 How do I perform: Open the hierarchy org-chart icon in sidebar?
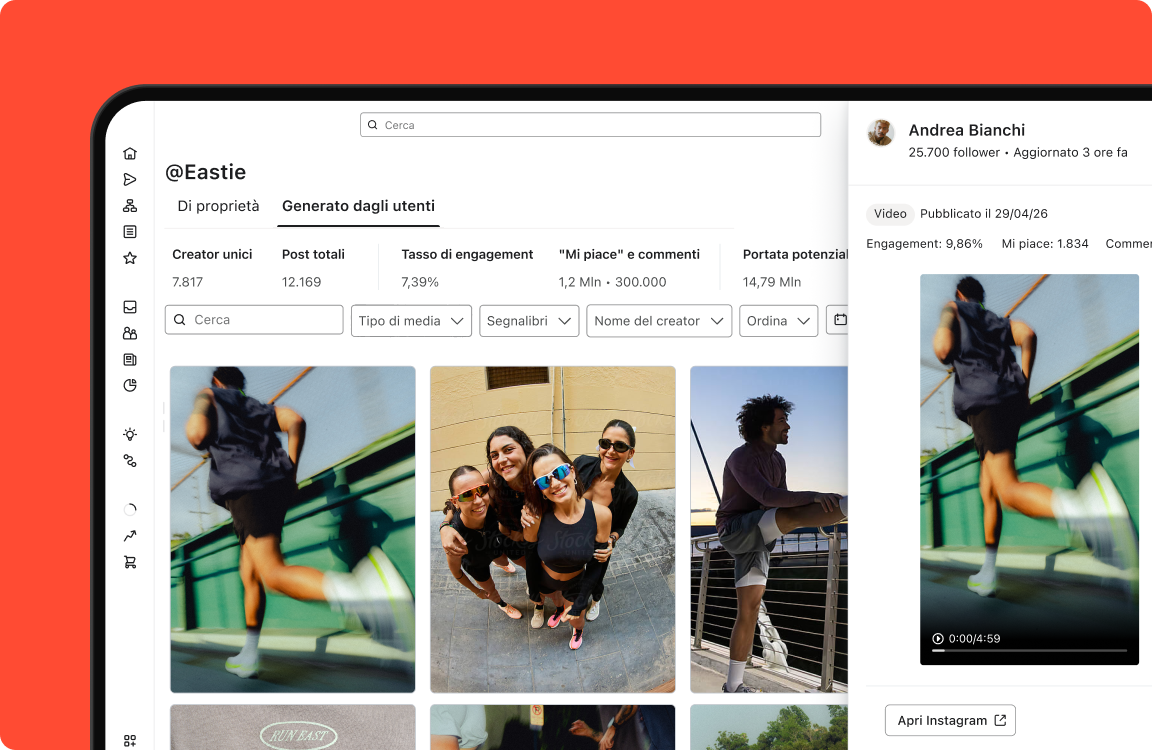pos(130,206)
